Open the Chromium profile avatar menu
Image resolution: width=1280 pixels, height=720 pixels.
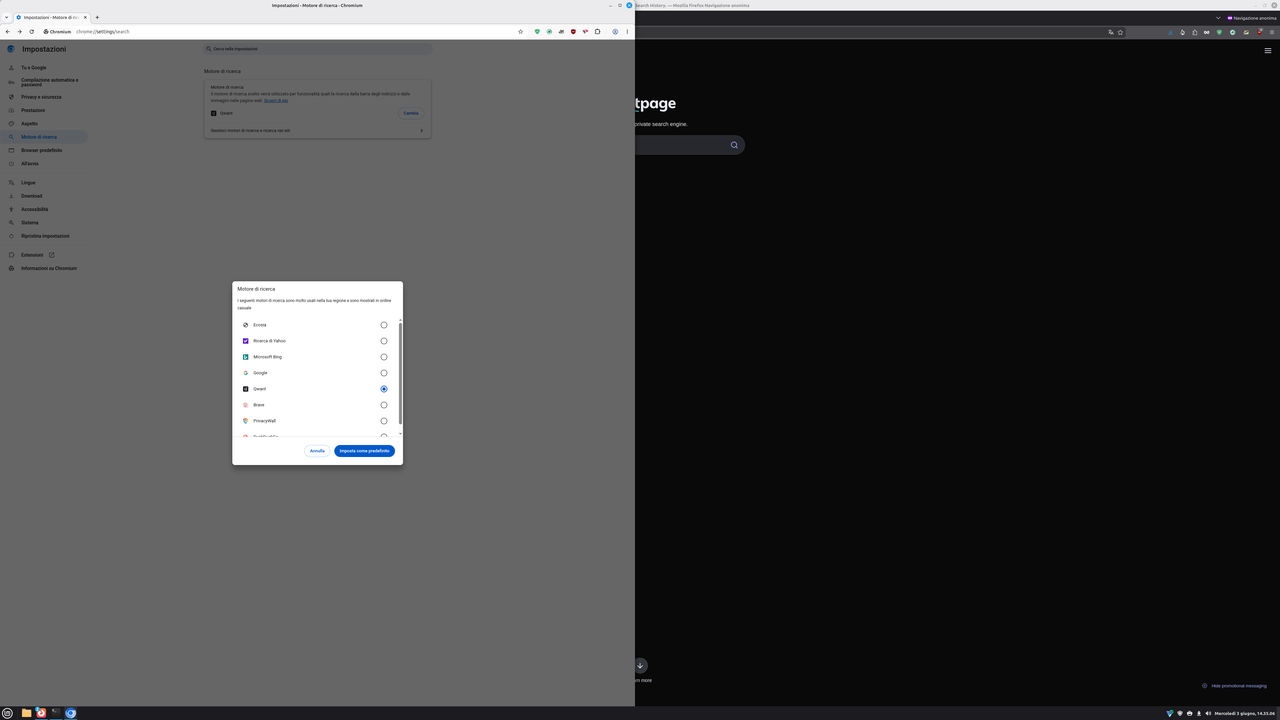pos(615,32)
